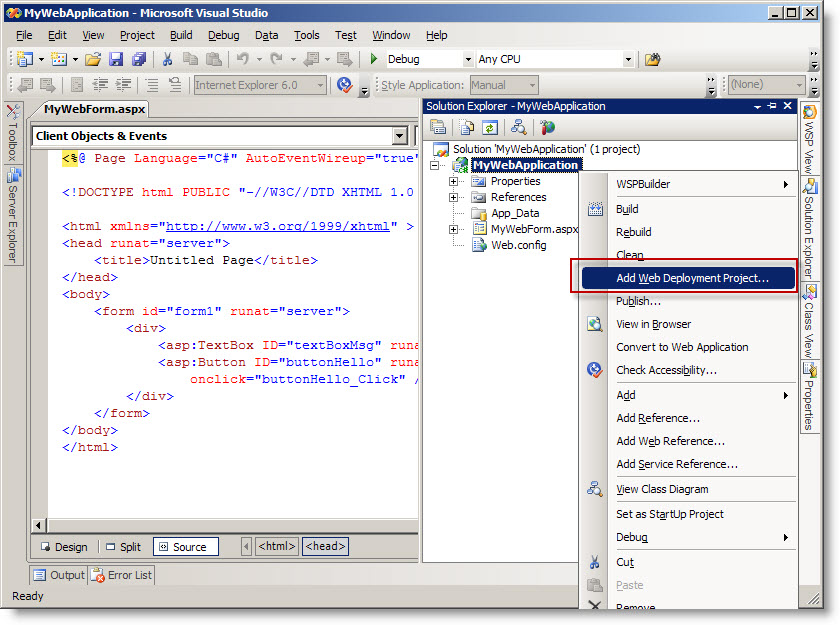The width and height of the screenshot is (840, 625).
Task: Click the Open File folder icon
Action: tap(93, 60)
